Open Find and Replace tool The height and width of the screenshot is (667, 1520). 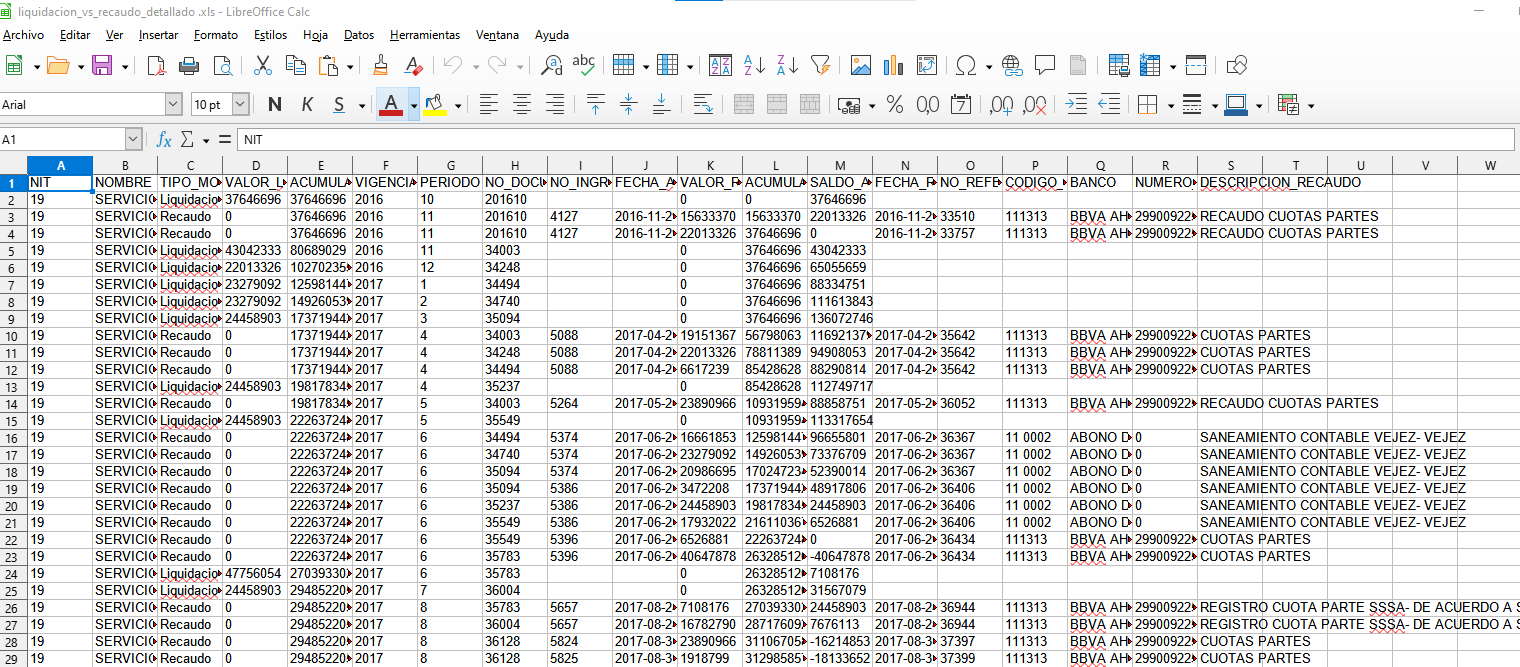551,66
